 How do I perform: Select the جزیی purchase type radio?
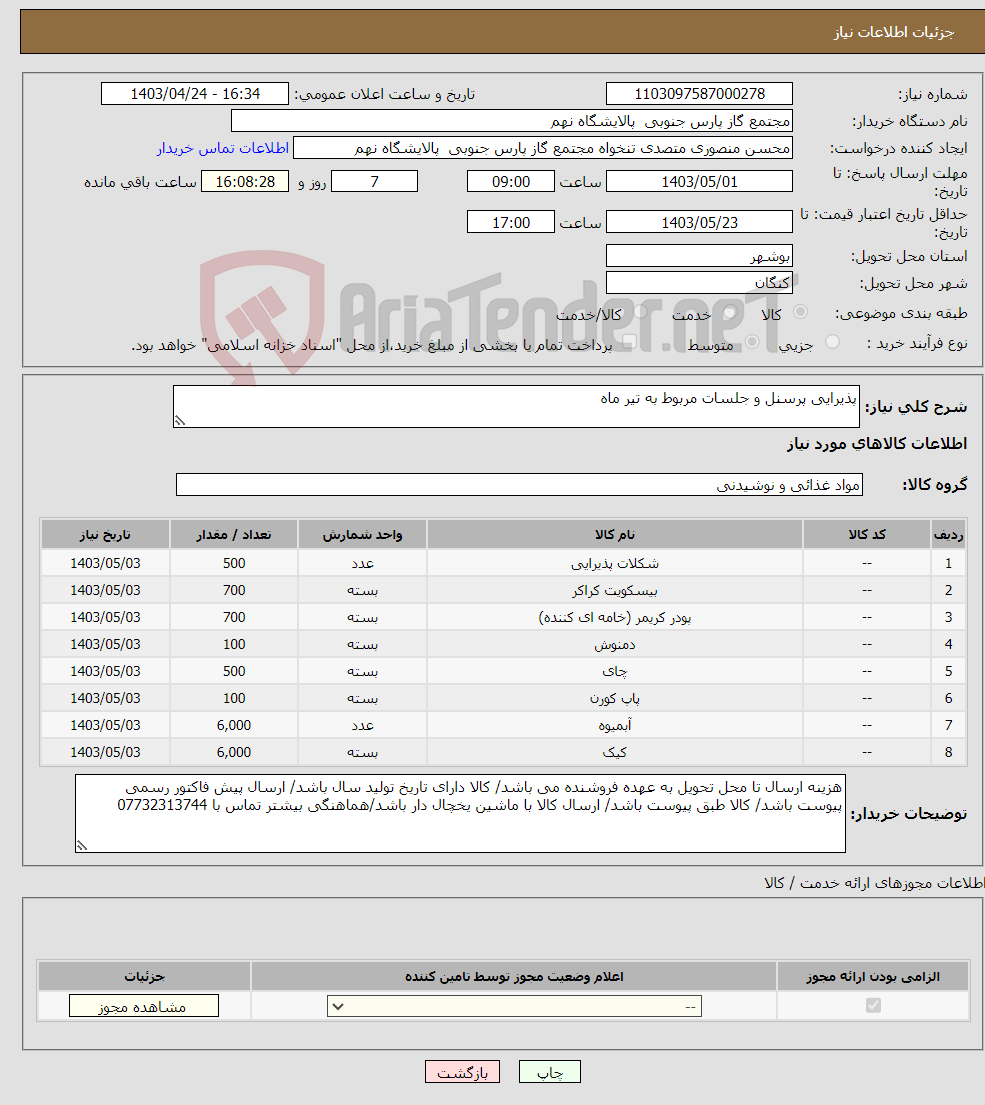pyautogui.click(x=832, y=342)
